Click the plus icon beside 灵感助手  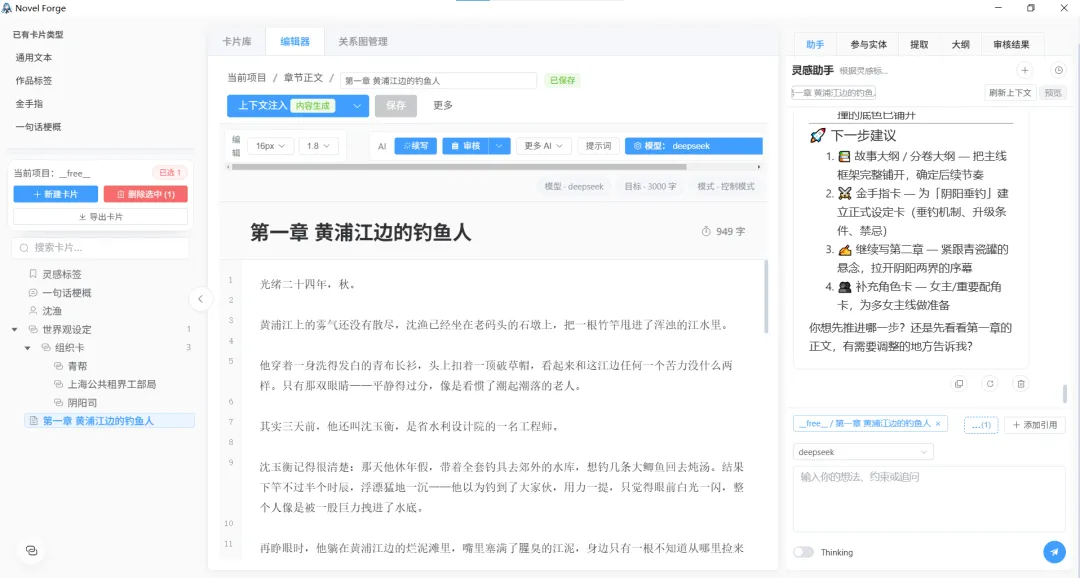[x=1024, y=70]
